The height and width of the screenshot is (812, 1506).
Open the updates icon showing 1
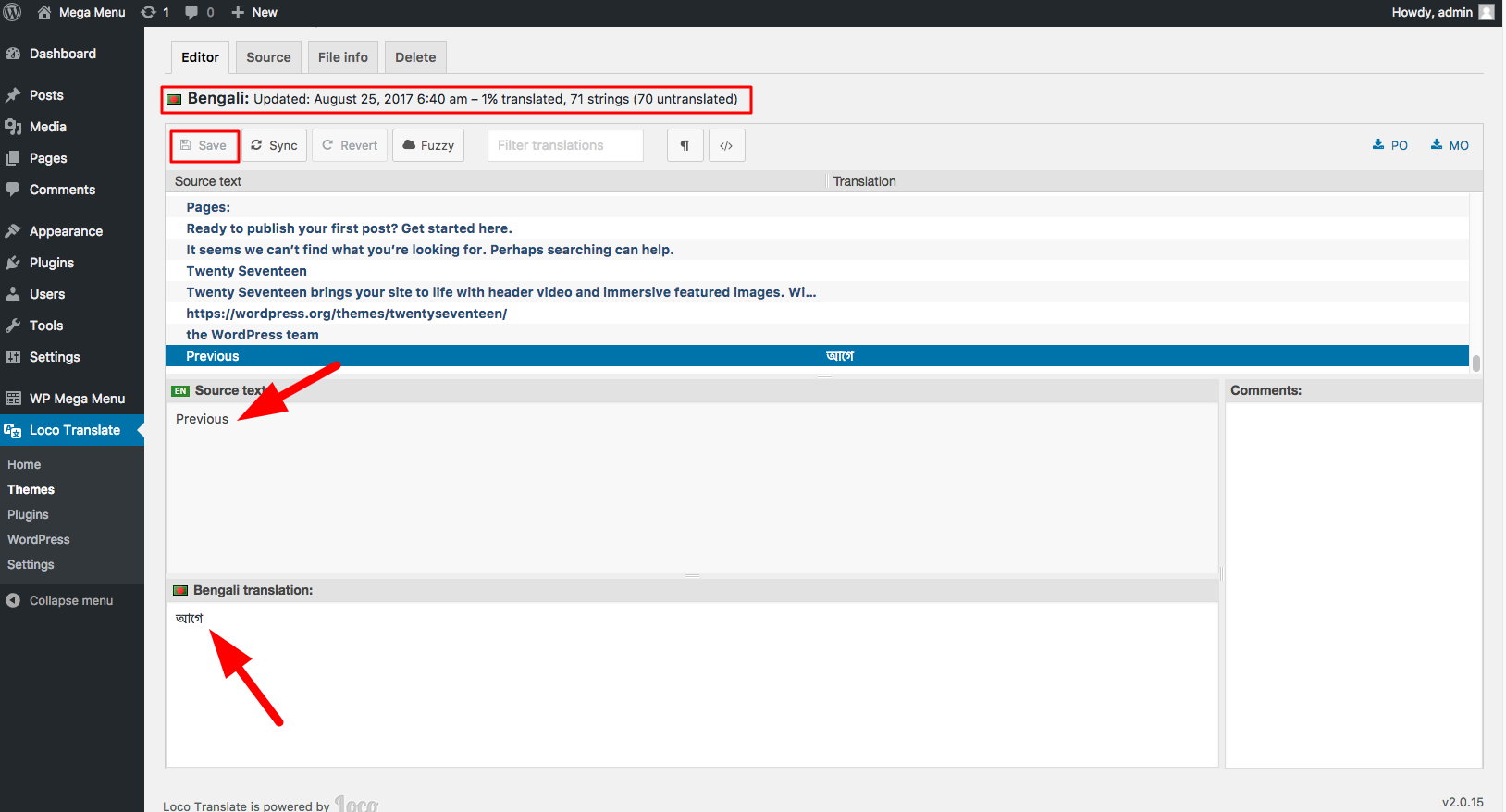pyautogui.click(x=148, y=12)
